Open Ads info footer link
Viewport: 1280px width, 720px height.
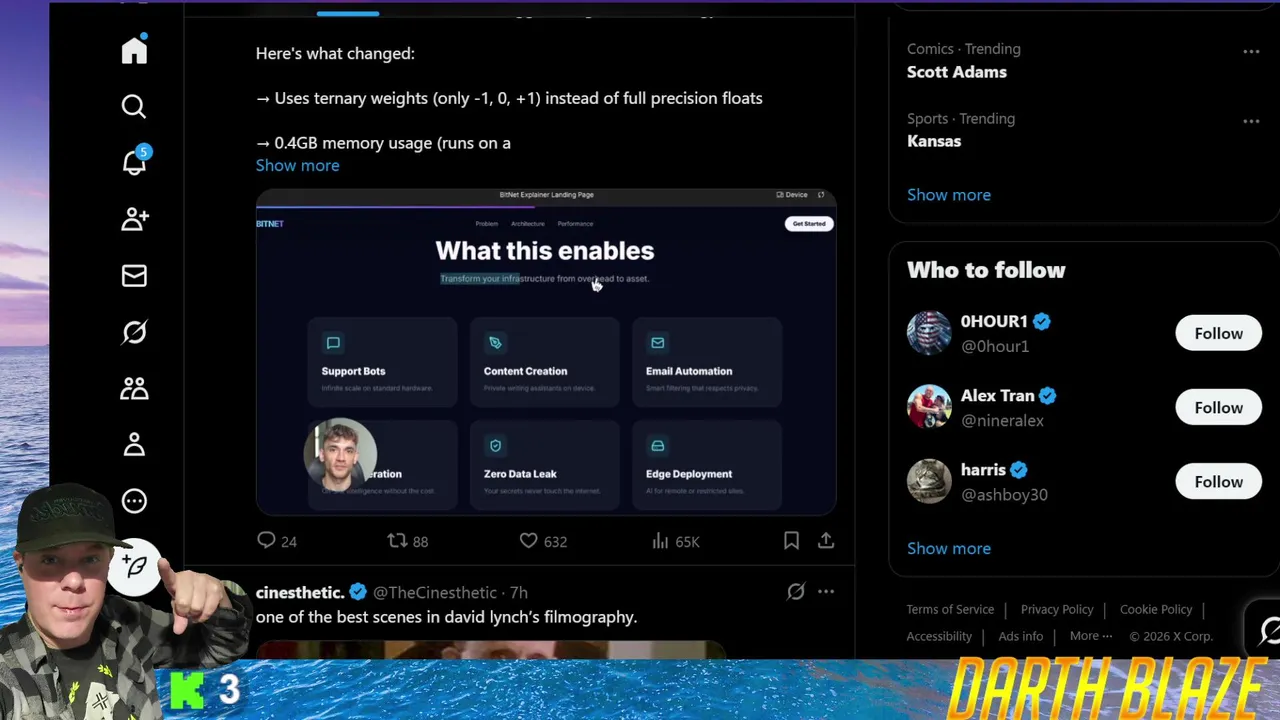pyautogui.click(x=1021, y=636)
